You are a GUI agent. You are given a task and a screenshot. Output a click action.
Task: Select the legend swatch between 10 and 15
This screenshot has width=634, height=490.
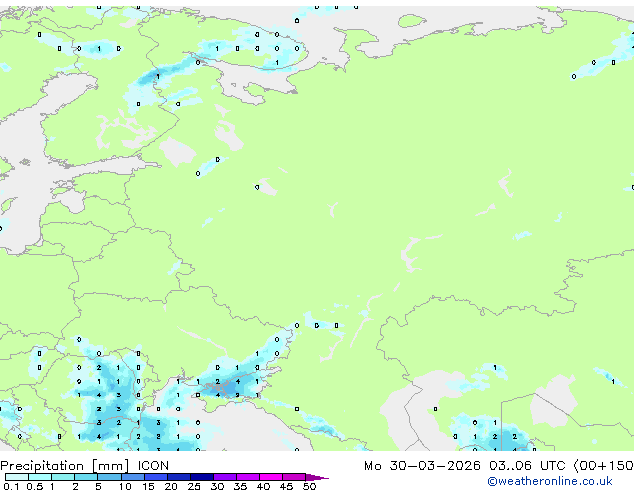point(133,477)
